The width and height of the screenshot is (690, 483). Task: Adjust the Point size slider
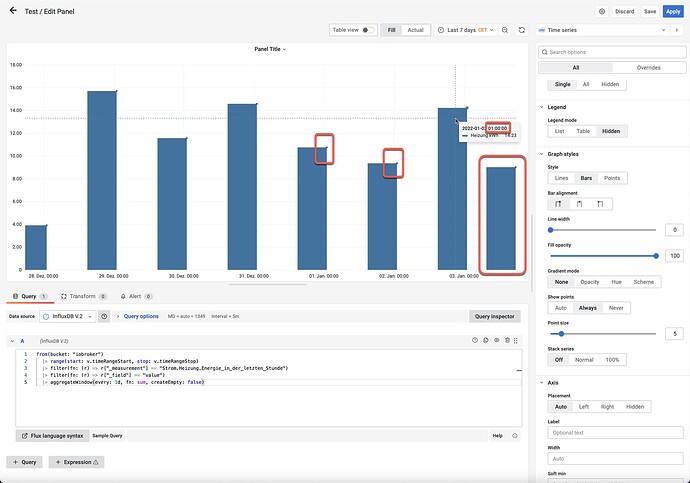(x=603, y=333)
